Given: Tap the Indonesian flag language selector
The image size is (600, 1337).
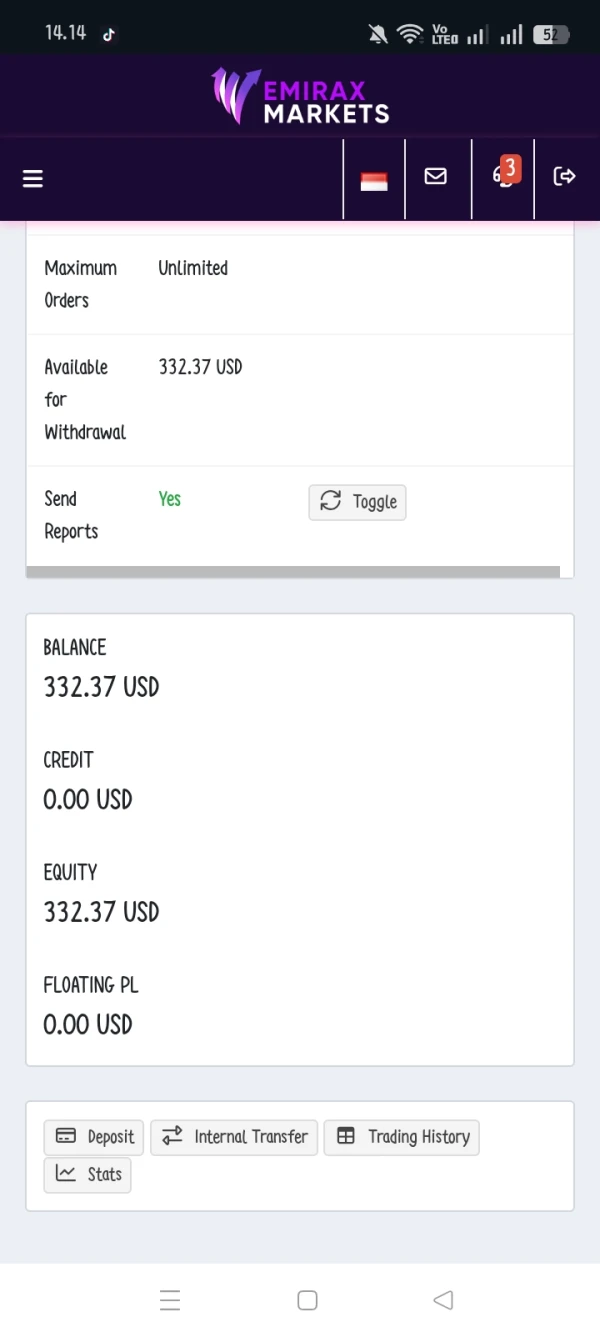Looking at the screenshot, I should [374, 181].
